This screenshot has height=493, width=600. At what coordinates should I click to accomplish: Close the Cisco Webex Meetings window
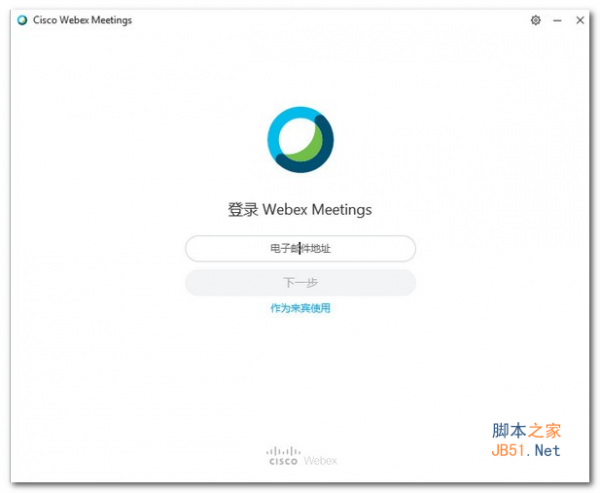pos(580,20)
